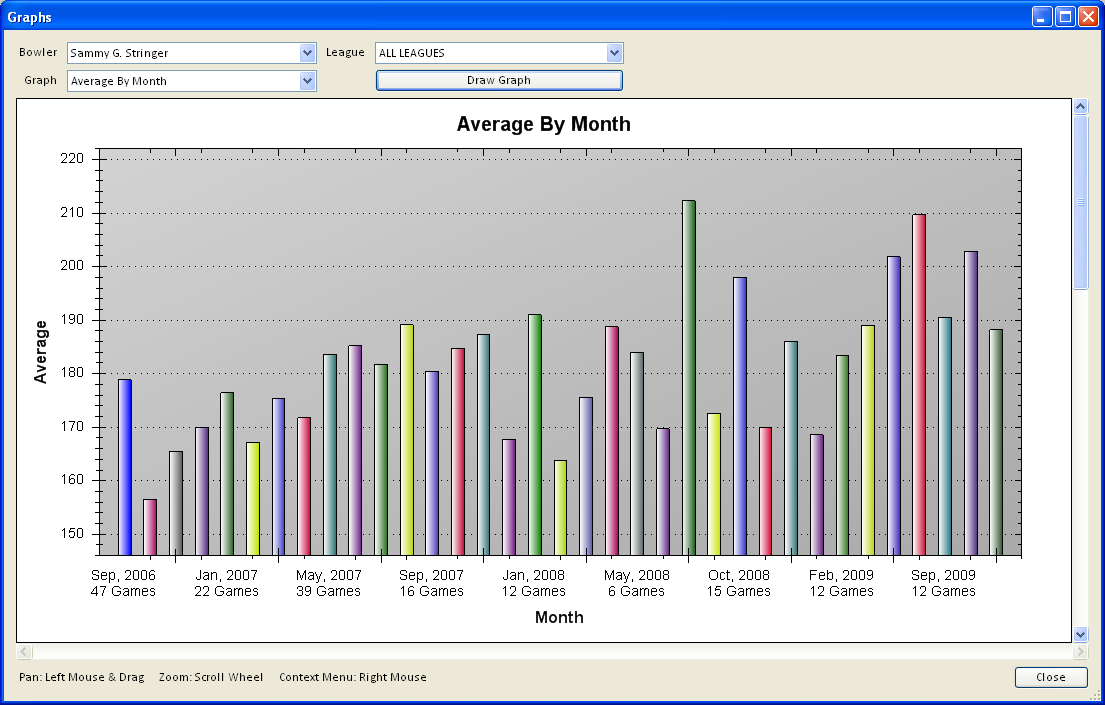Click horizontal scrollbar left arrow
This screenshot has width=1105, height=705.
(24, 652)
